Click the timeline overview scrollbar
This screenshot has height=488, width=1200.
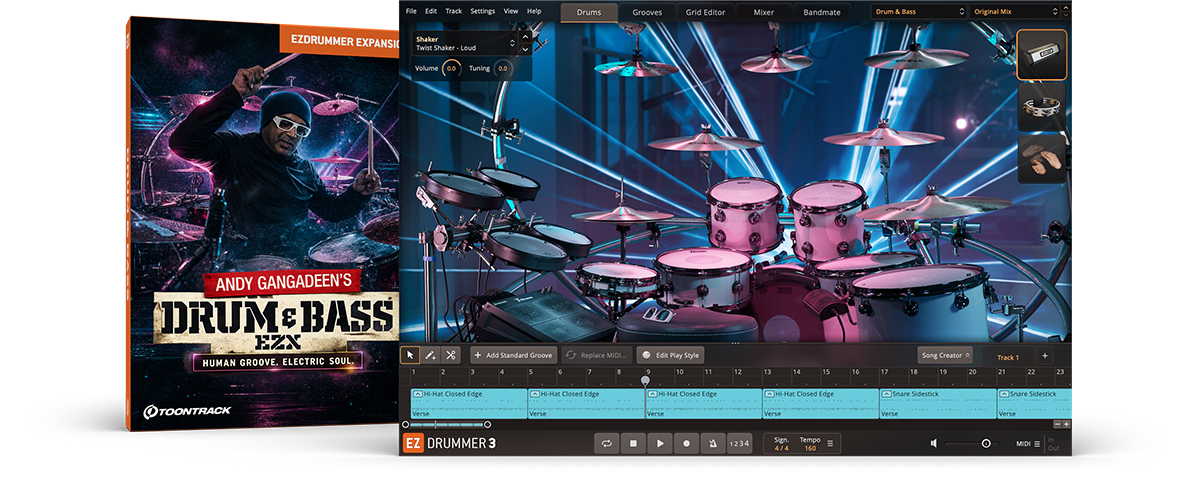[x=446, y=424]
